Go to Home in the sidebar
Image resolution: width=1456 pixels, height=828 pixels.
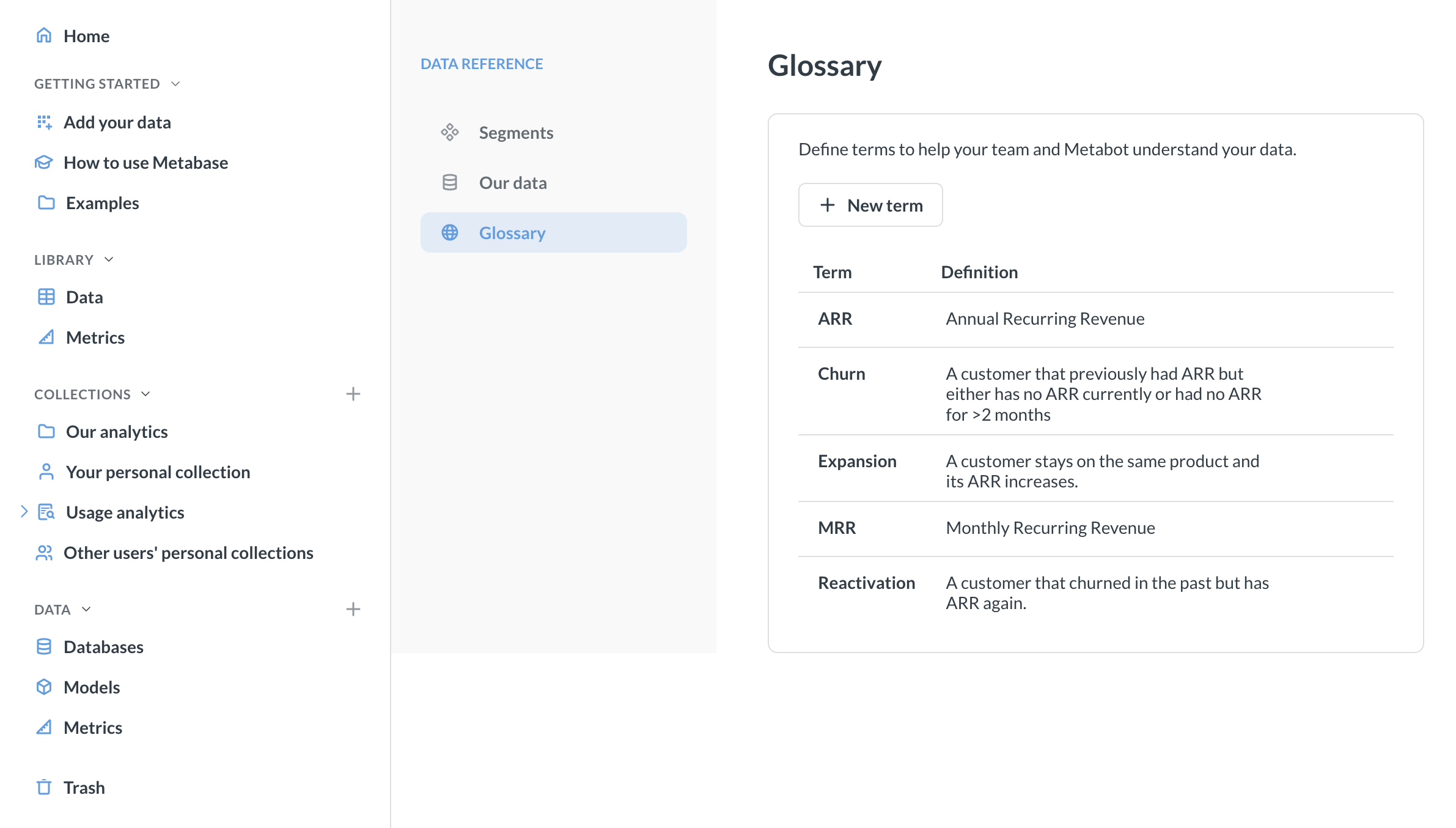(x=87, y=36)
